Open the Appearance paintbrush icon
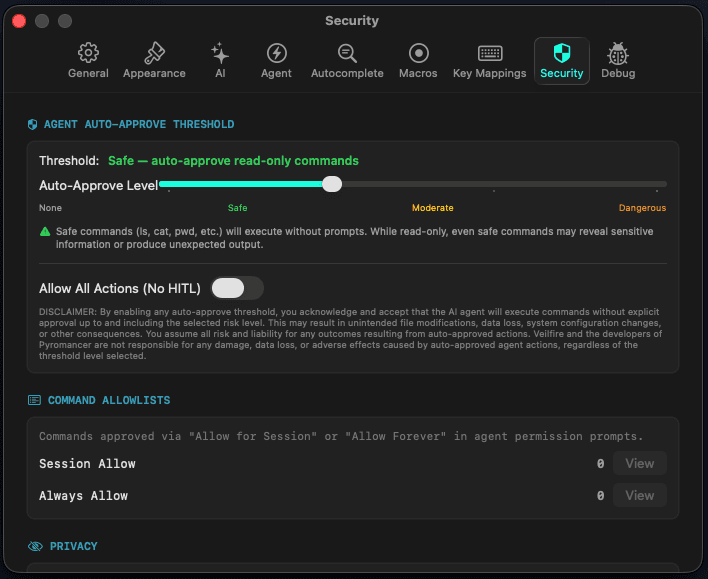Viewport: 708px width, 579px height. (x=154, y=53)
